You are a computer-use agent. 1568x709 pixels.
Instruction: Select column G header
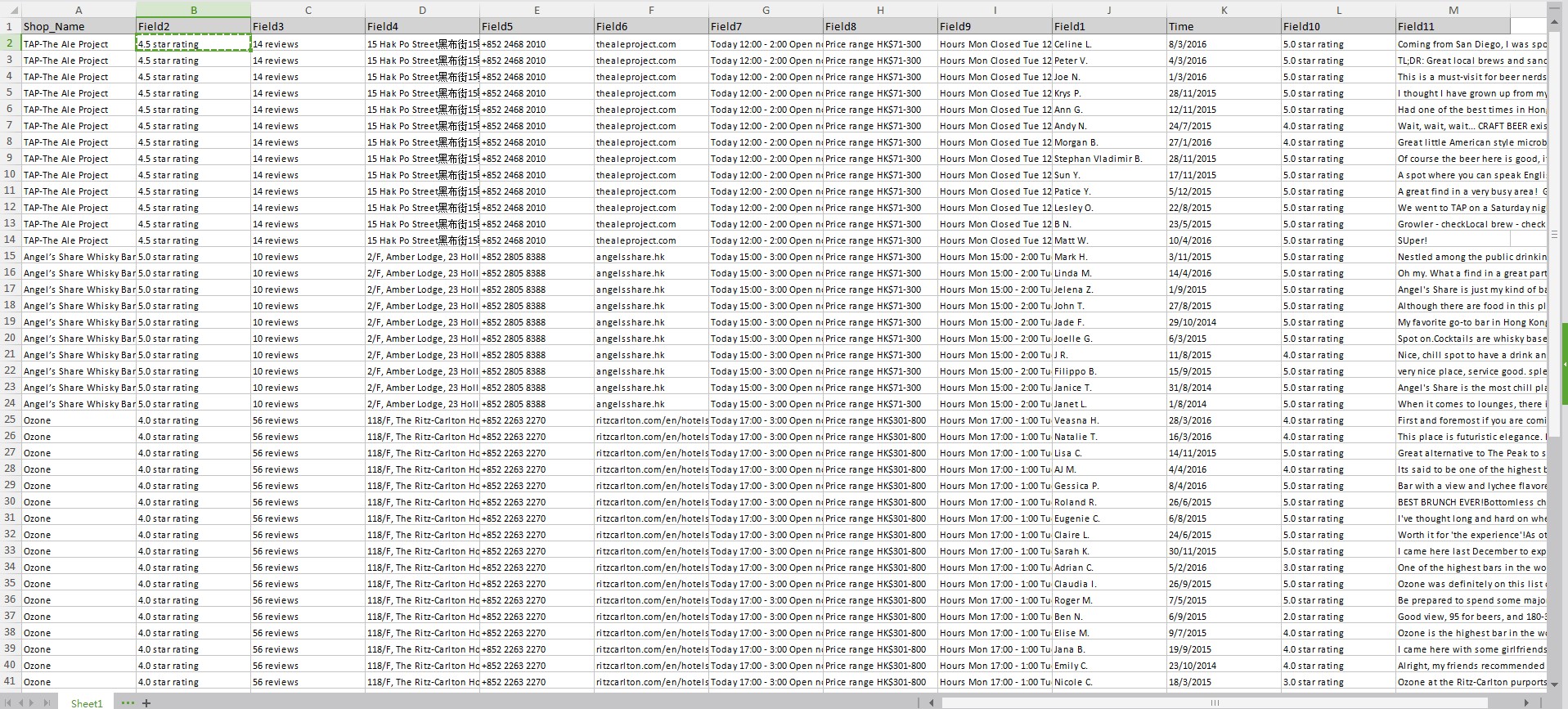point(766,10)
